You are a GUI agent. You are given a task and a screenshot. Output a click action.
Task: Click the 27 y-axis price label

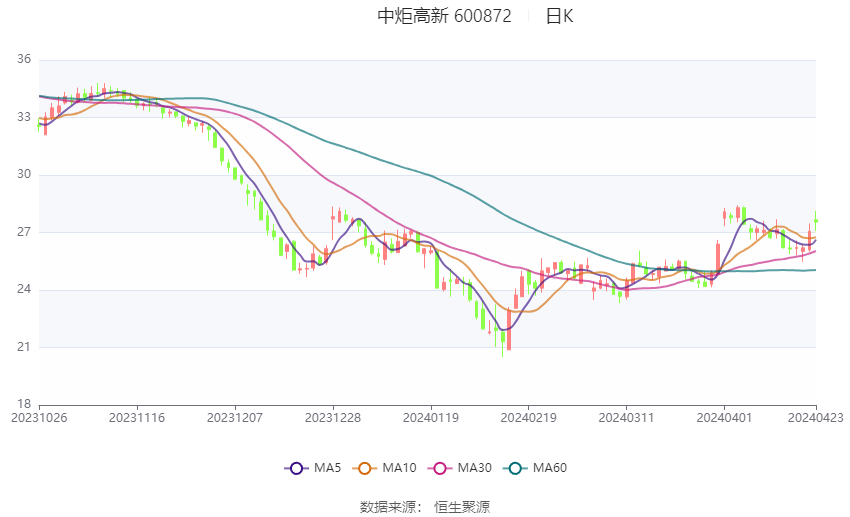(x=24, y=231)
